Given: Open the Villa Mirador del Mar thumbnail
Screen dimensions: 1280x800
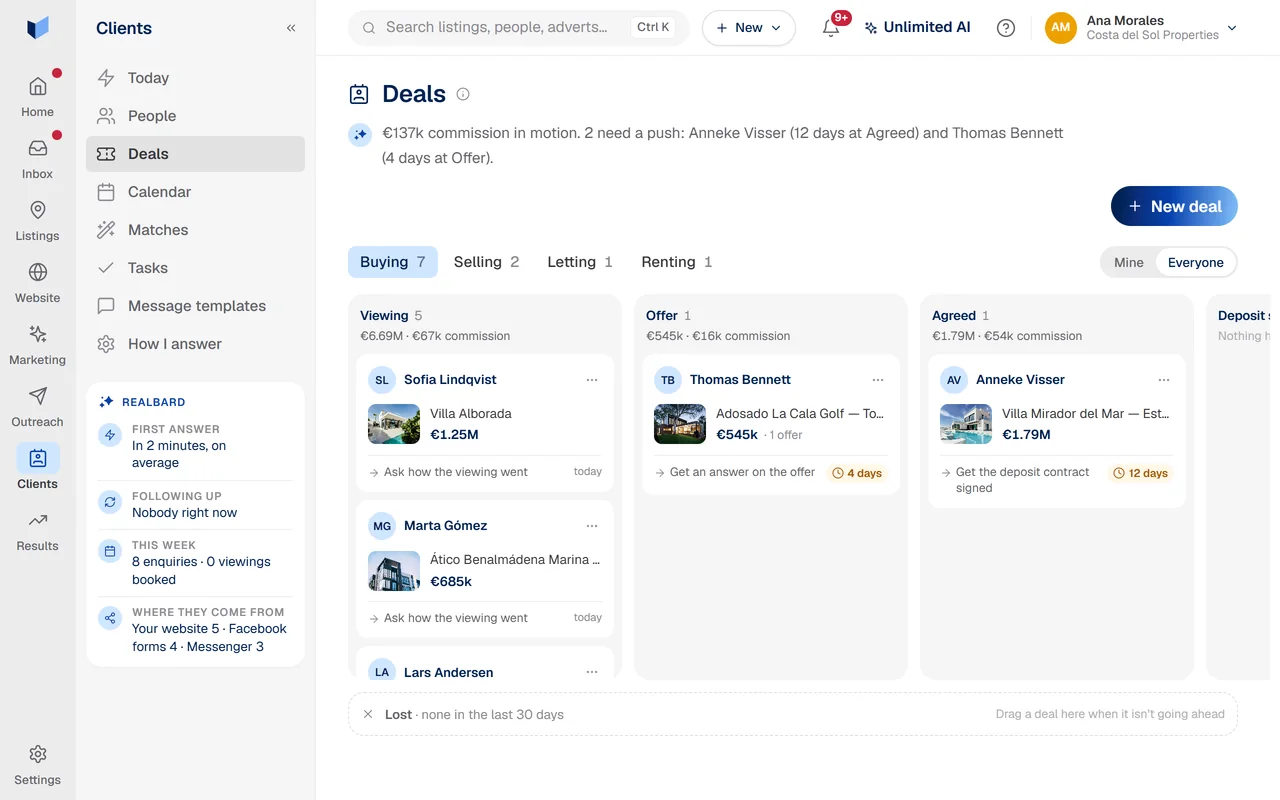Looking at the screenshot, I should pos(966,424).
